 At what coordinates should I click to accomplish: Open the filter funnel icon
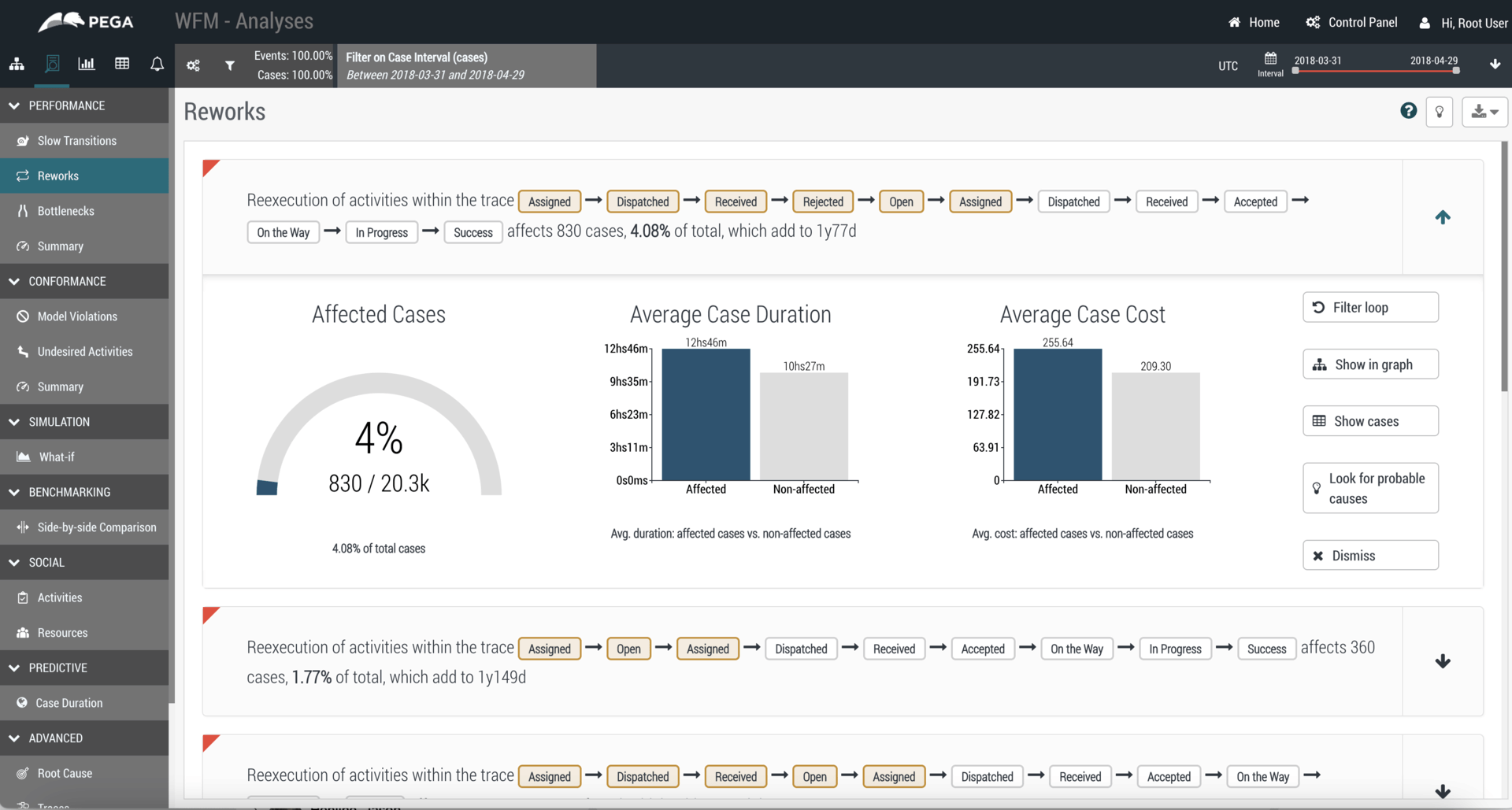[x=230, y=65]
